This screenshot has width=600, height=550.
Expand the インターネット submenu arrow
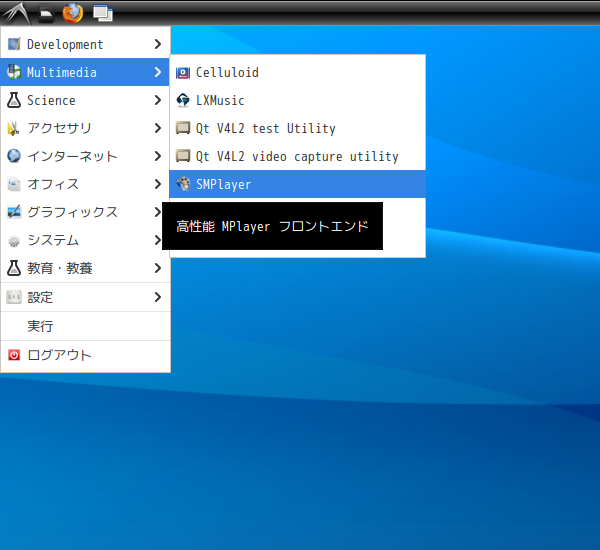pos(158,156)
